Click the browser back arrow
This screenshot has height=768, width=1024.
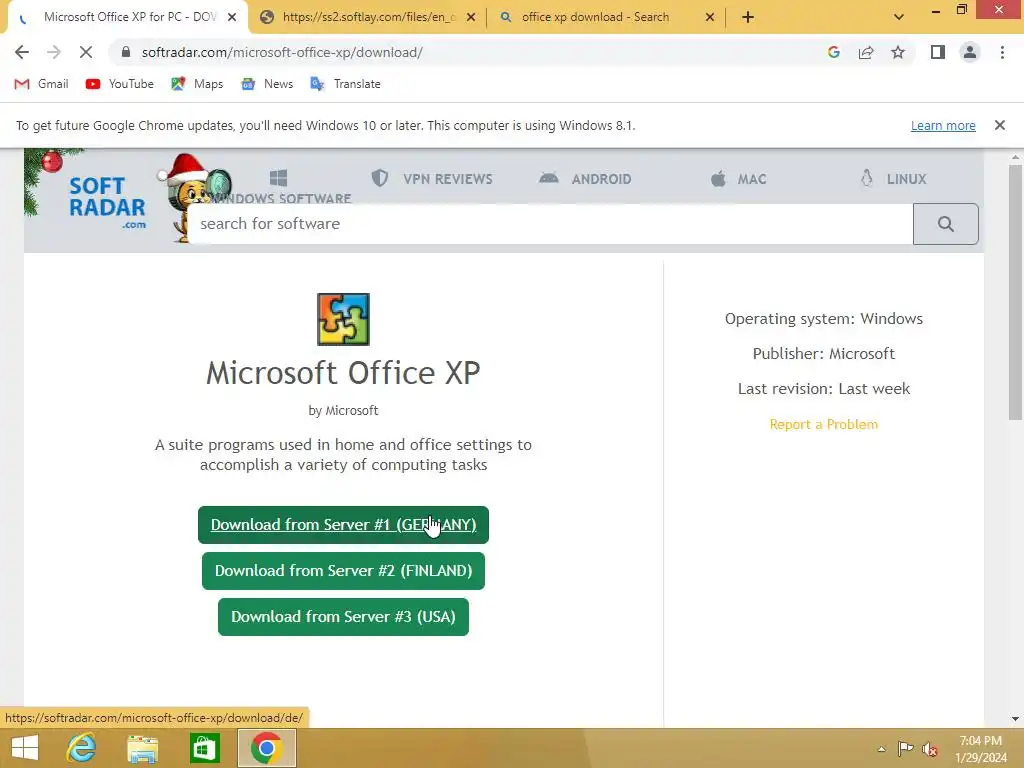tap(22, 52)
